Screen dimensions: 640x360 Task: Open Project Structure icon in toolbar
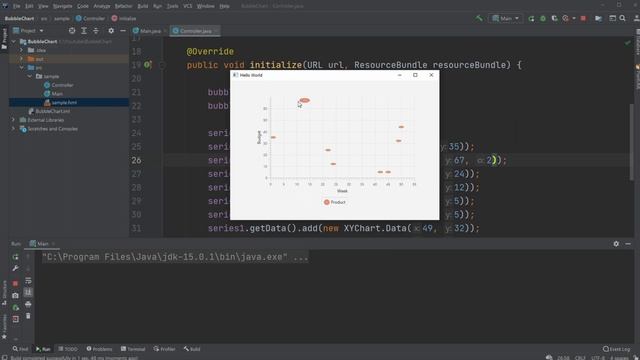(598, 18)
